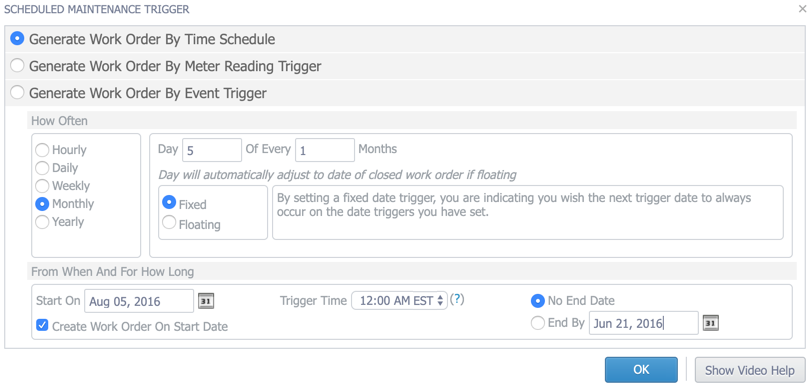This screenshot has height=388, width=810.
Task: Click the Start On date field
Action: coord(139,301)
